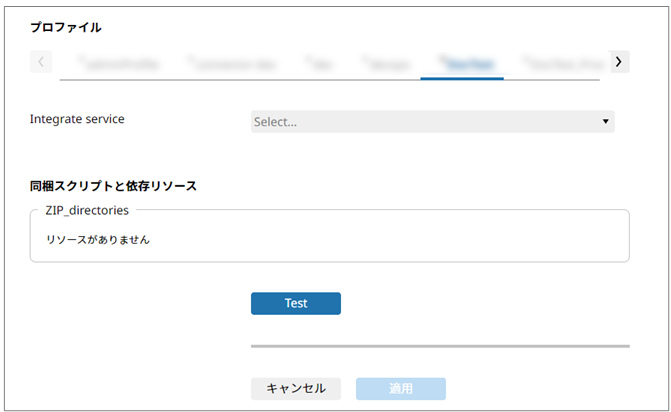Open the partially cut-off last profile tab
Screen dimensions: 671x412
565,62
